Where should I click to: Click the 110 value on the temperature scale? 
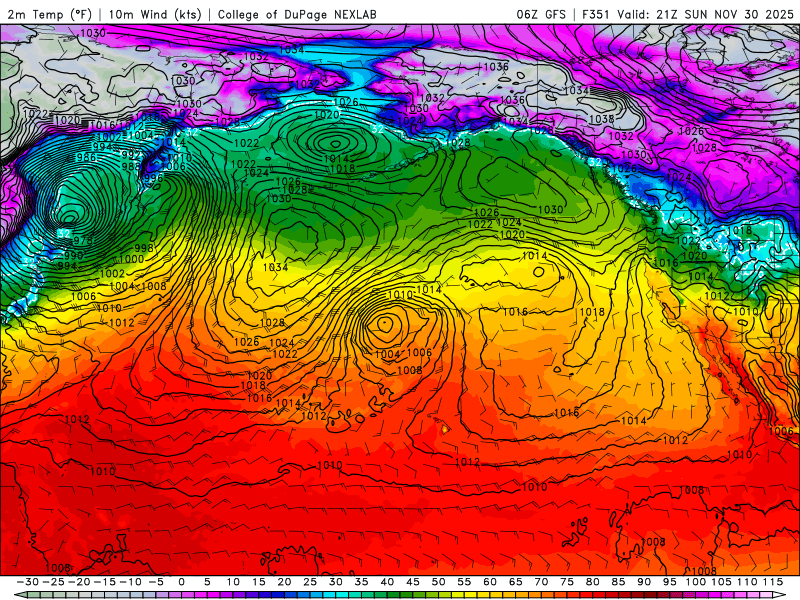747,582
